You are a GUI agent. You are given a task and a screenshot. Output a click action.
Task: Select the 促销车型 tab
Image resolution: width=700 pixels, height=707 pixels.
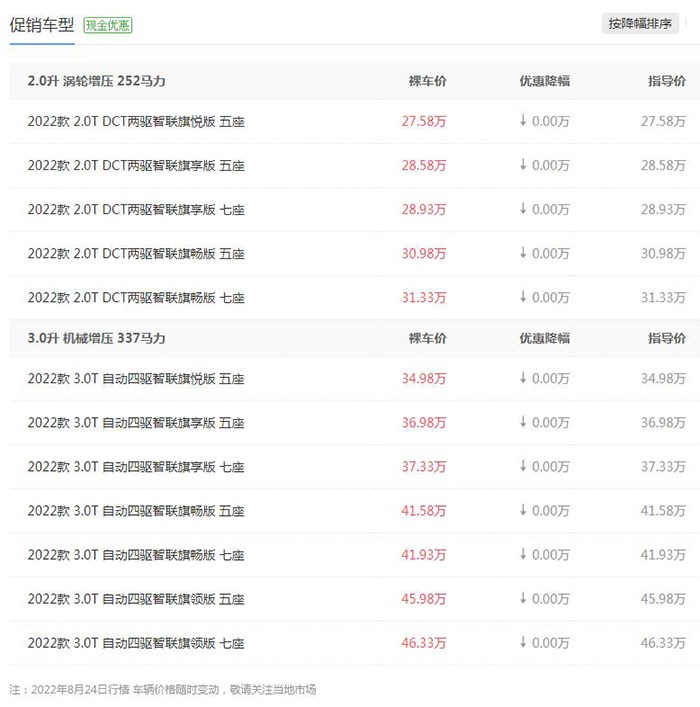[x=42, y=25]
